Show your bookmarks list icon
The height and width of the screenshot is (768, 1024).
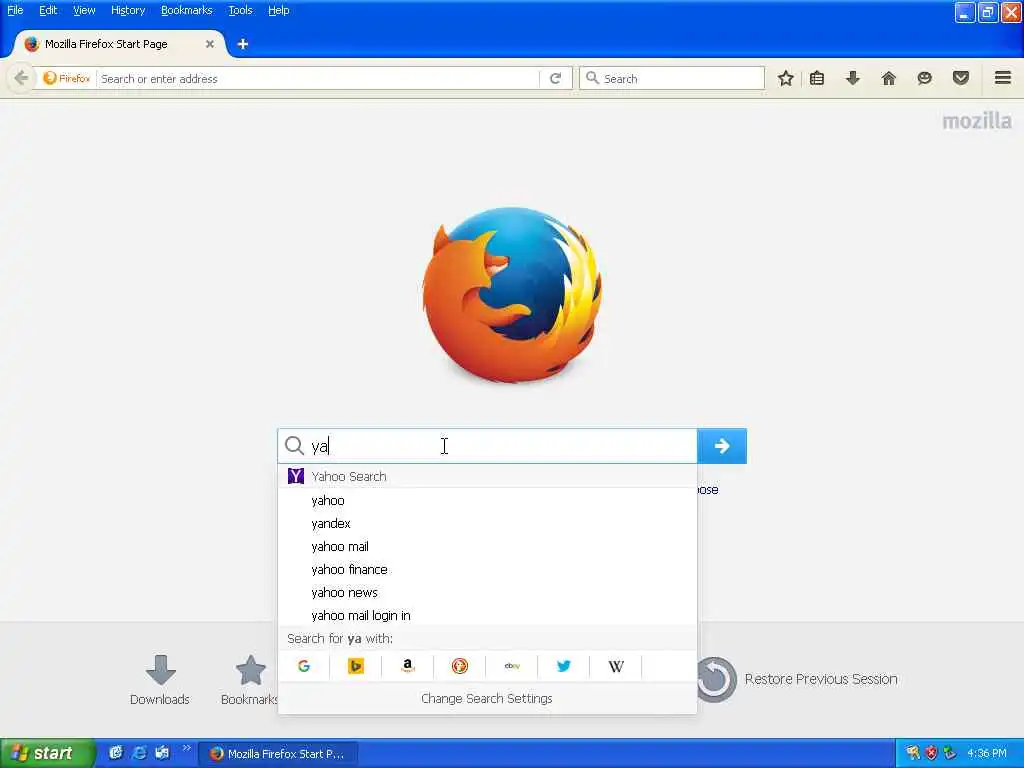(x=817, y=78)
